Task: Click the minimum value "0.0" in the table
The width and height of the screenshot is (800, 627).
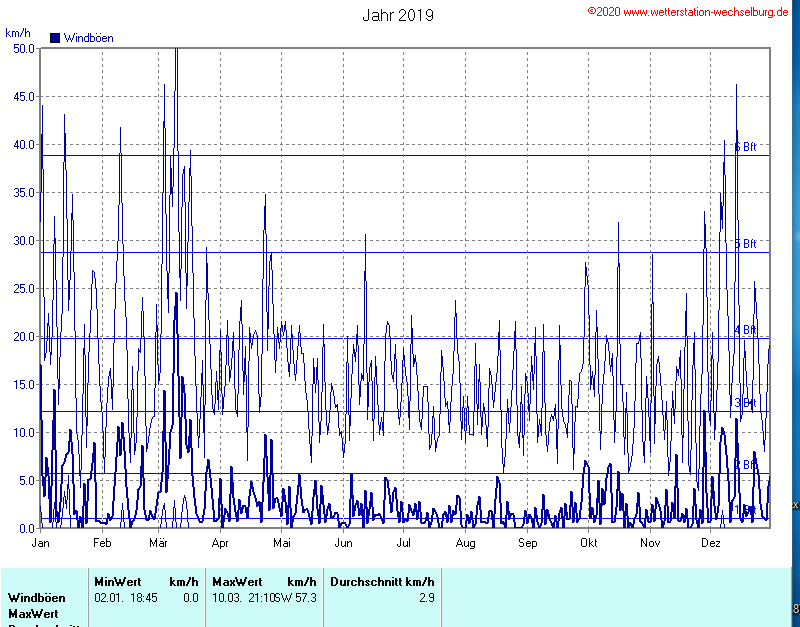Action: [191, 598]
